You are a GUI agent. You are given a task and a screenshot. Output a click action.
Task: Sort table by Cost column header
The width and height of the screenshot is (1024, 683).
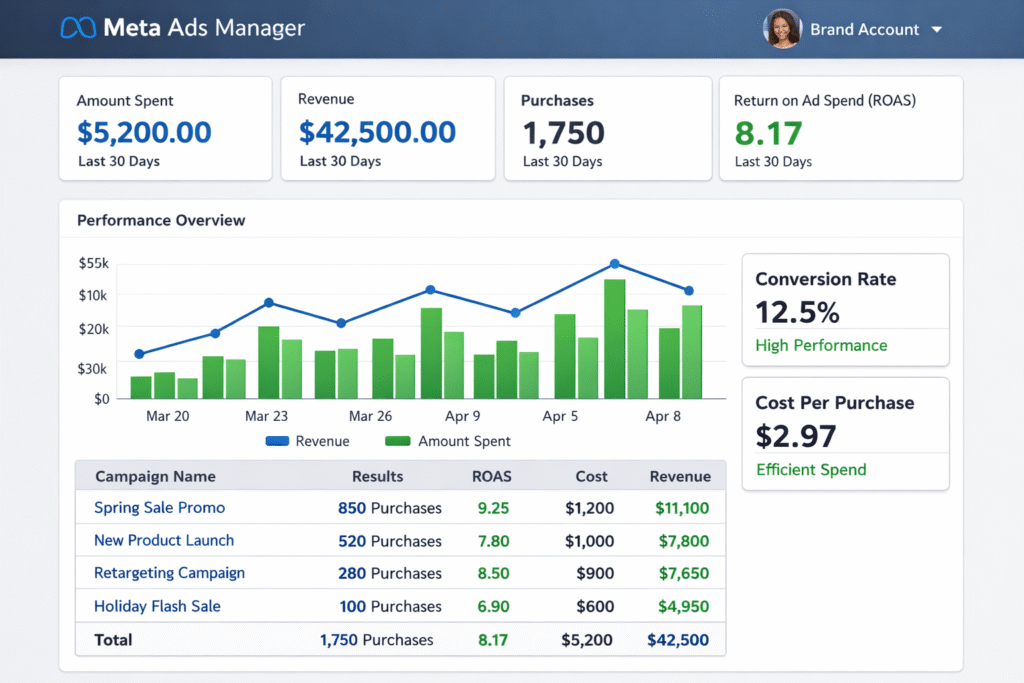point(592,477)
